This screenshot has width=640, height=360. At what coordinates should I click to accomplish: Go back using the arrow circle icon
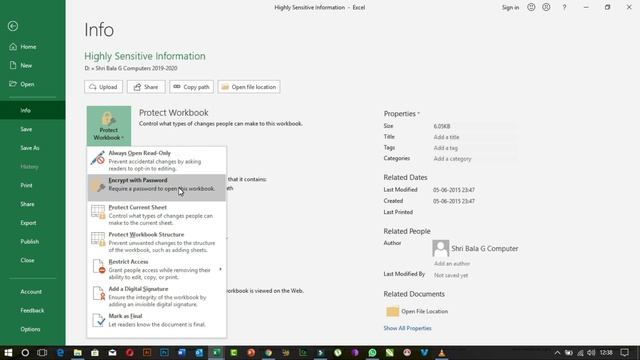[x=13, y=26]
